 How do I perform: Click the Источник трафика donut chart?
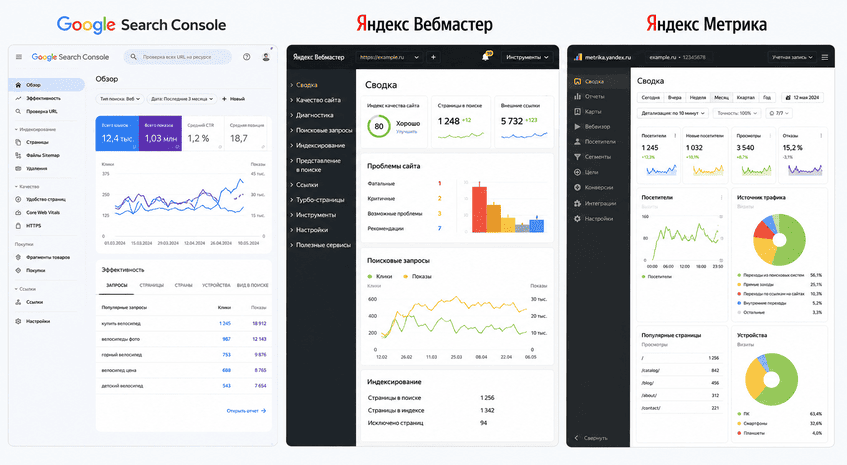pos(779,240)
